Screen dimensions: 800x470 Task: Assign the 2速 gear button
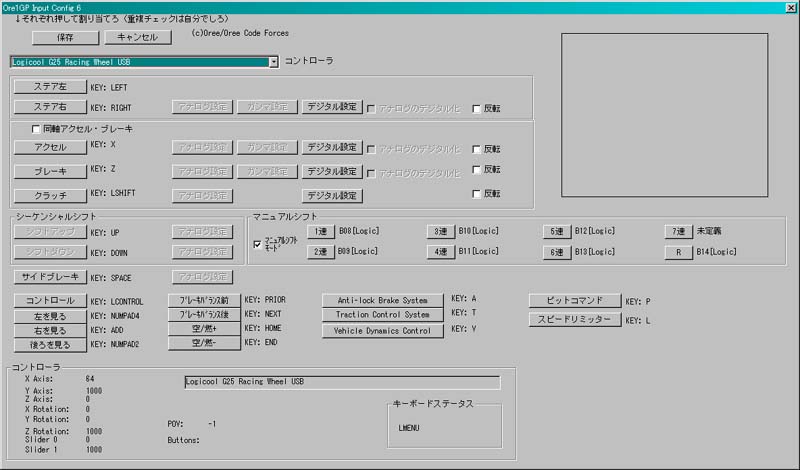[320, 252]
